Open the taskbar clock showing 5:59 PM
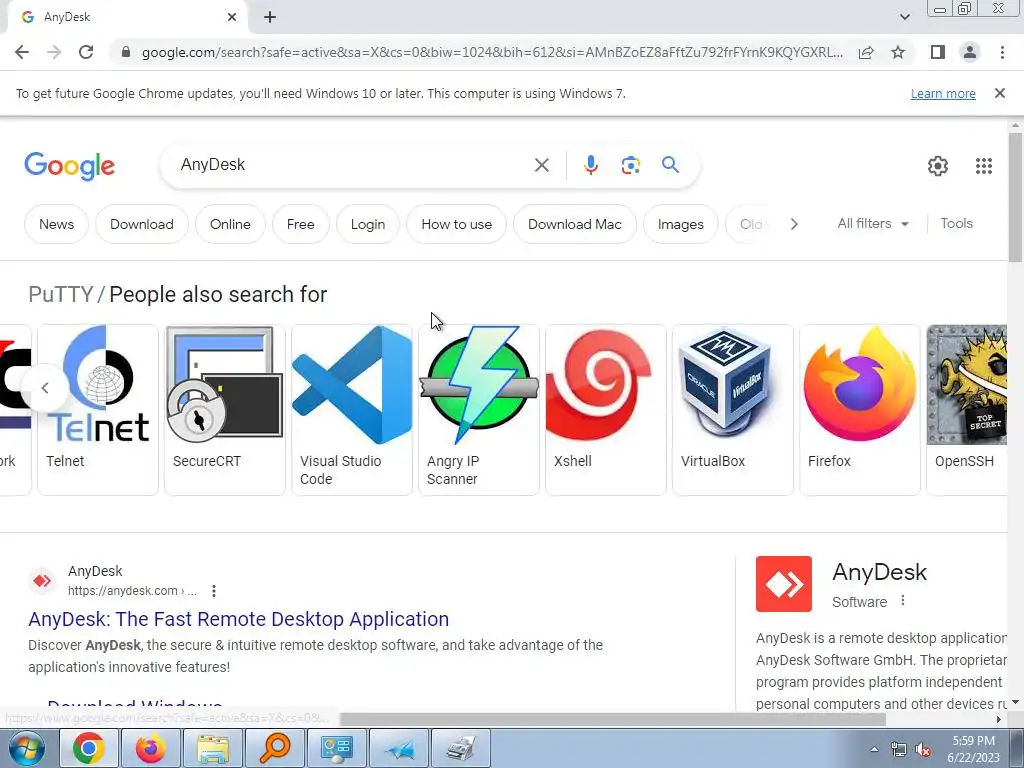The image size is (1024, 768). pyautogui.click(x=973, y=749)
